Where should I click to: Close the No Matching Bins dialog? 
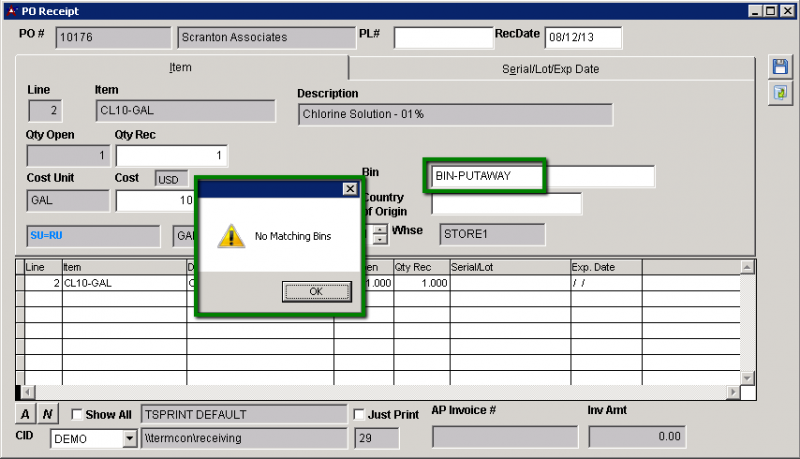[349, 188]
